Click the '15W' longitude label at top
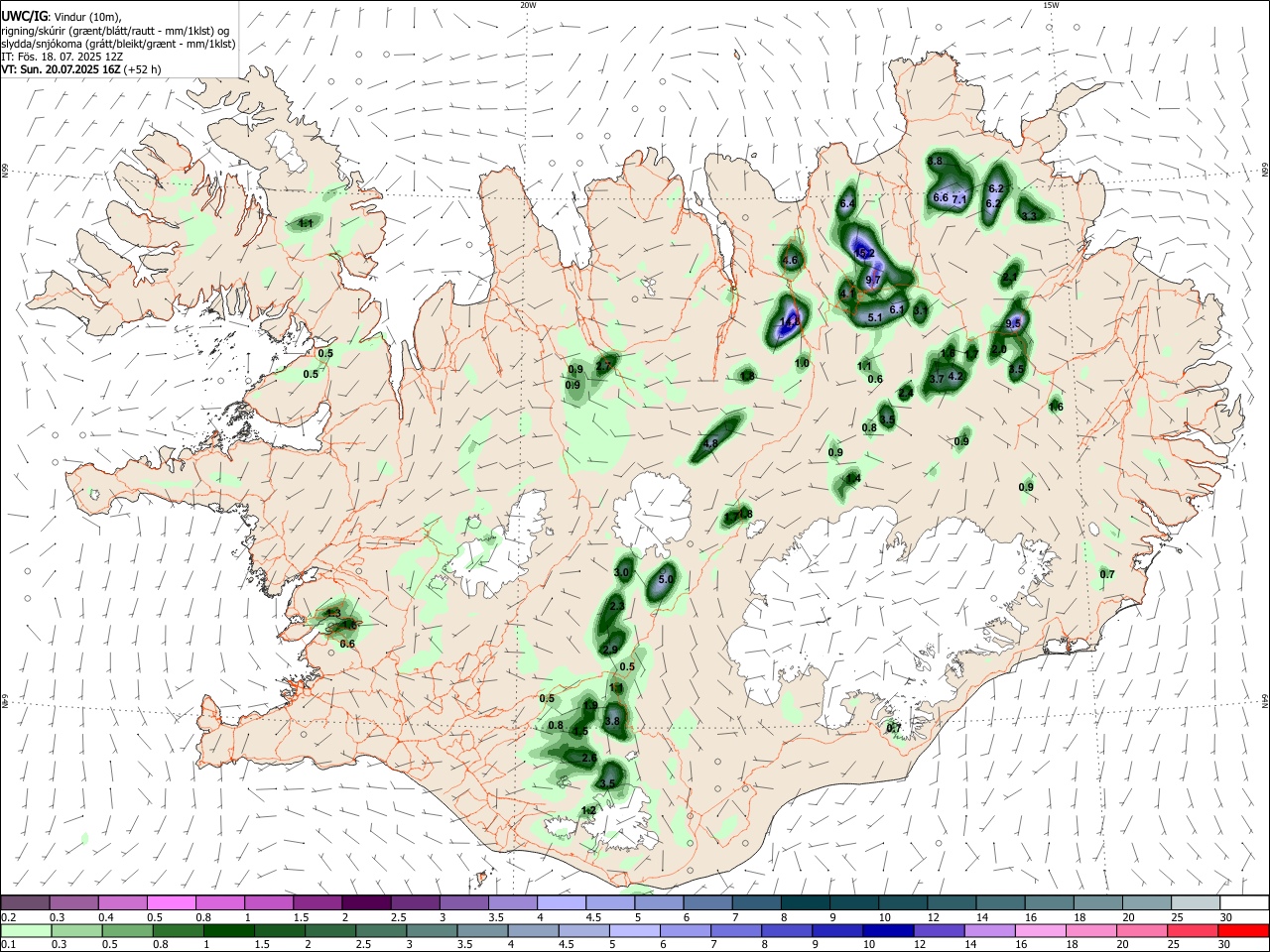 pyautogui.click(x=1051, y=5)
